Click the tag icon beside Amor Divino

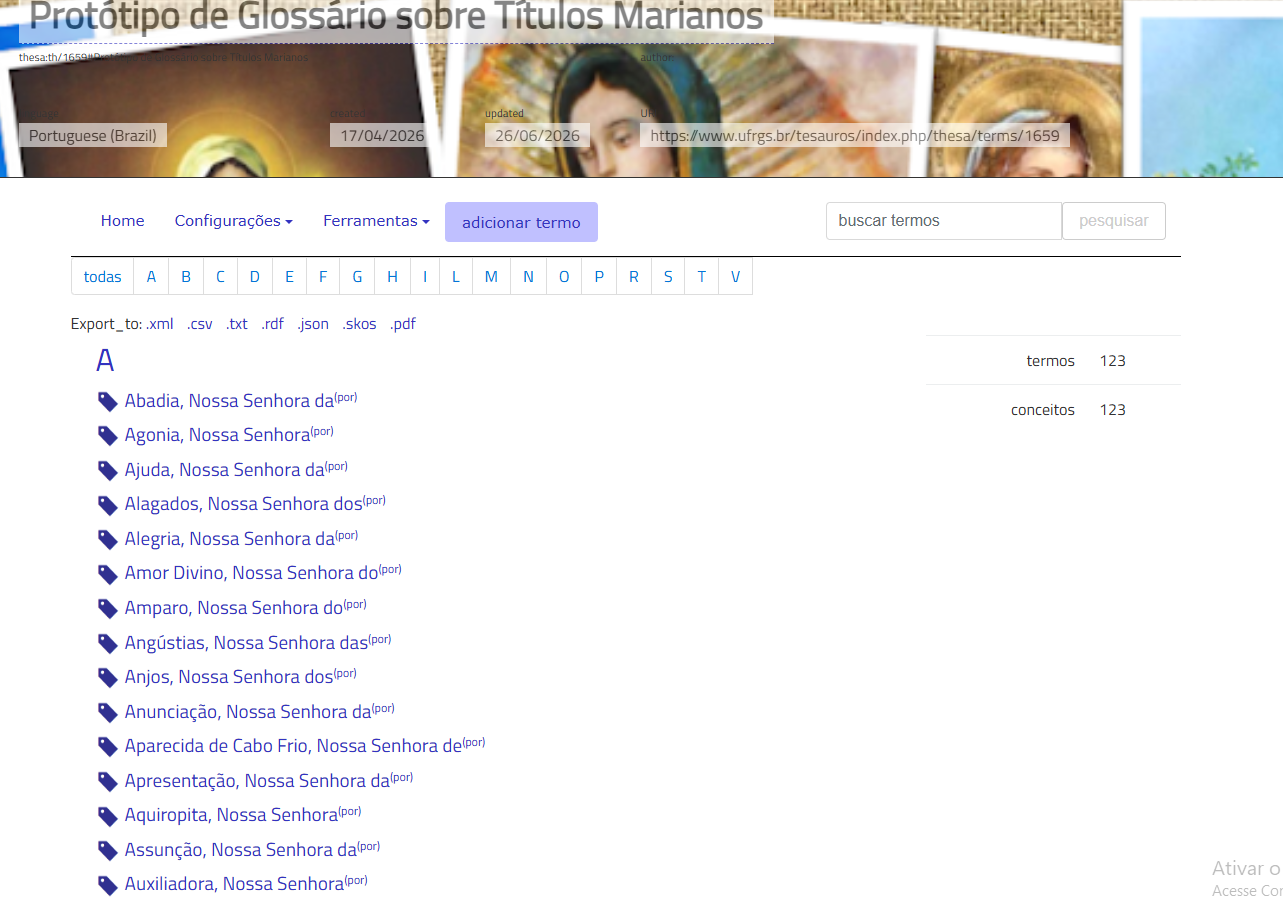108,574
